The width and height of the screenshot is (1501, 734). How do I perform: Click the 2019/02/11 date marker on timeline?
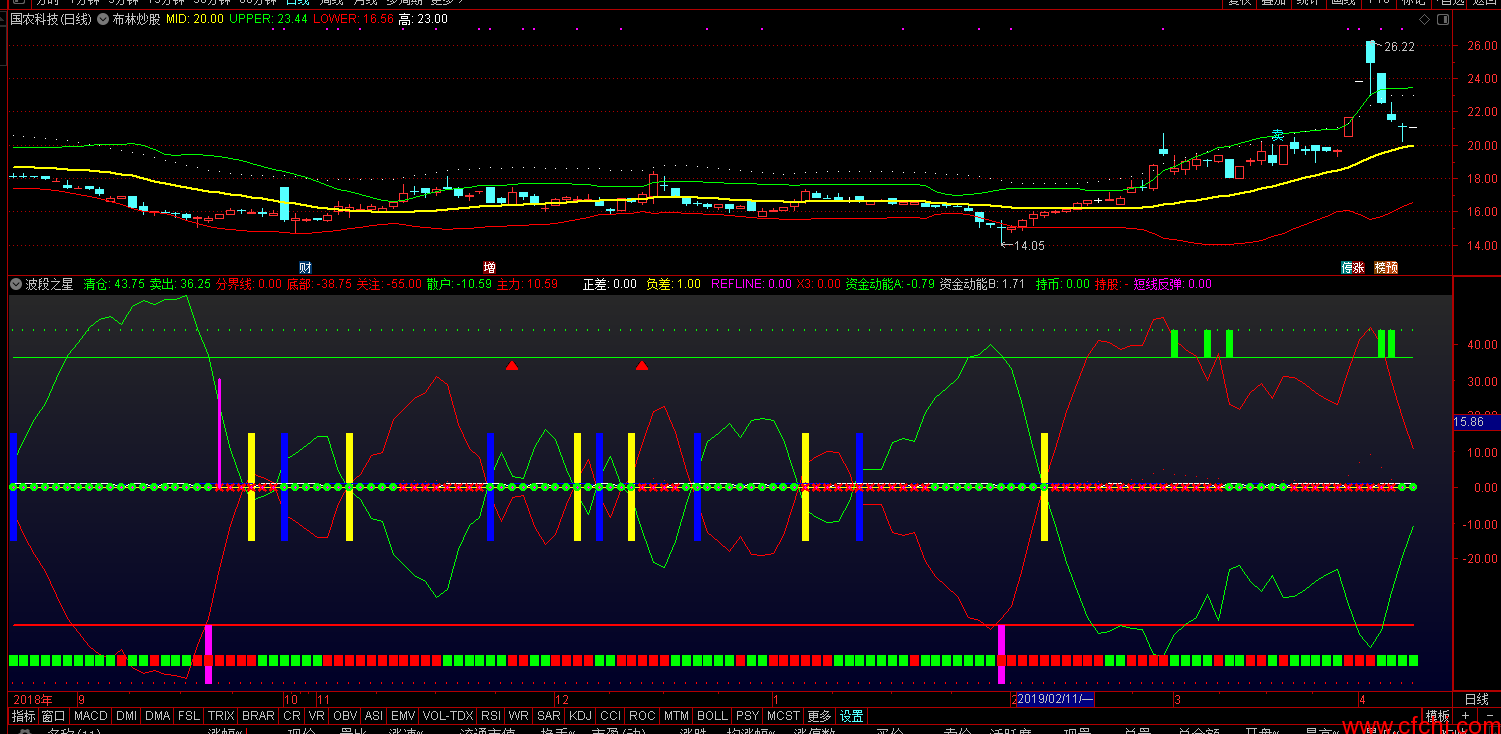pyautogui.click(x=1056, y=699)
